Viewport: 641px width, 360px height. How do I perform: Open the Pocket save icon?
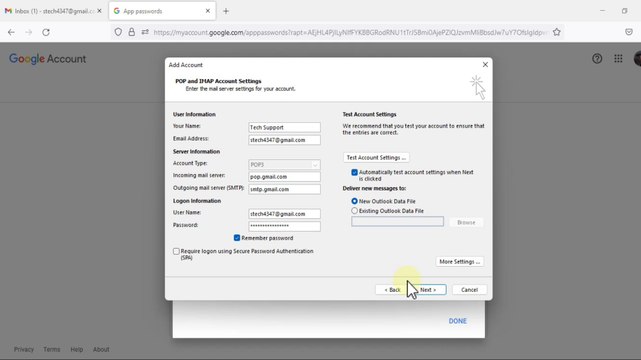coord(629,32)
